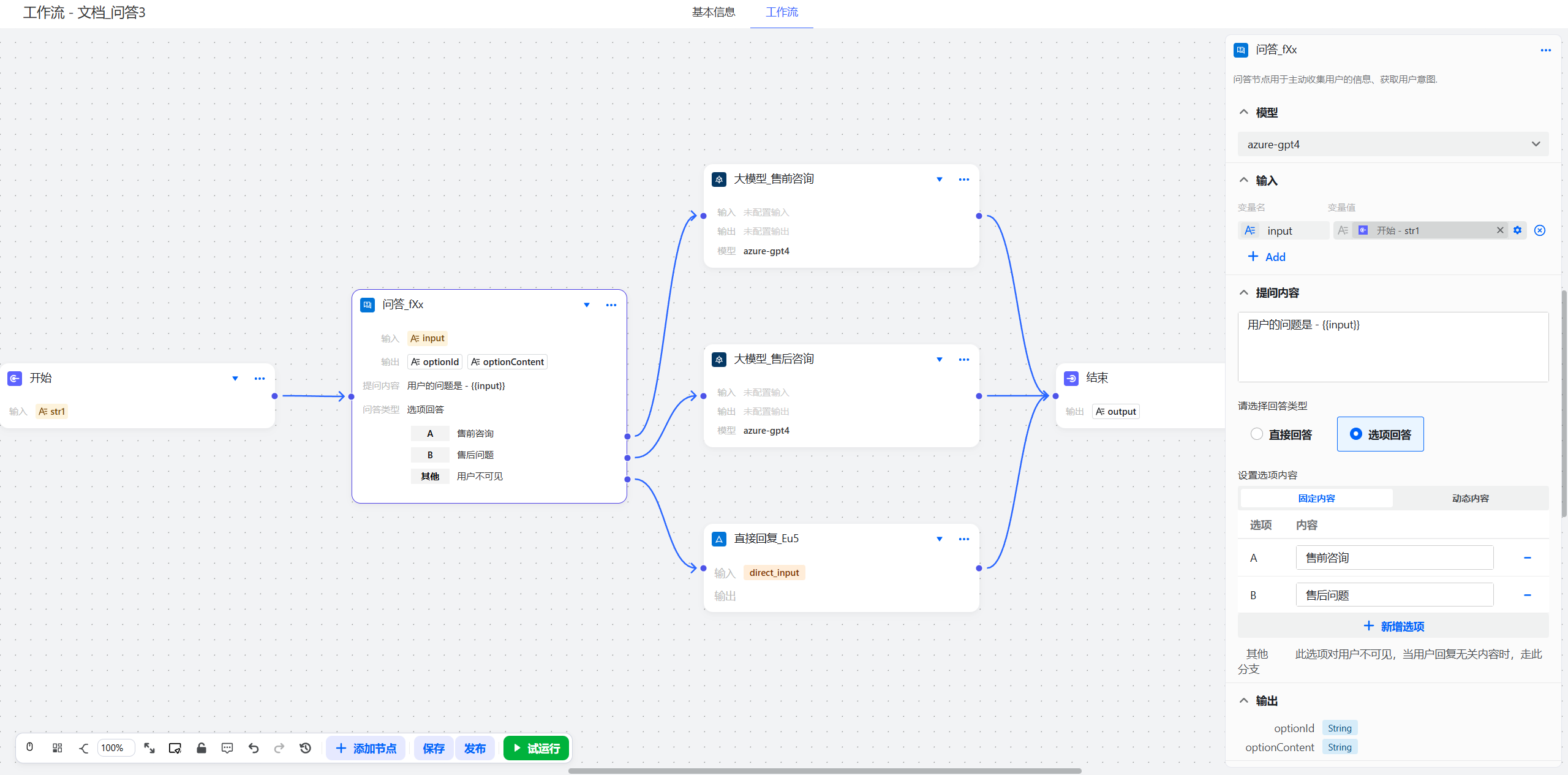This screenshot has height=775, width=1568.
Task: Open version history with the clock icon
Action: (305, 747)
